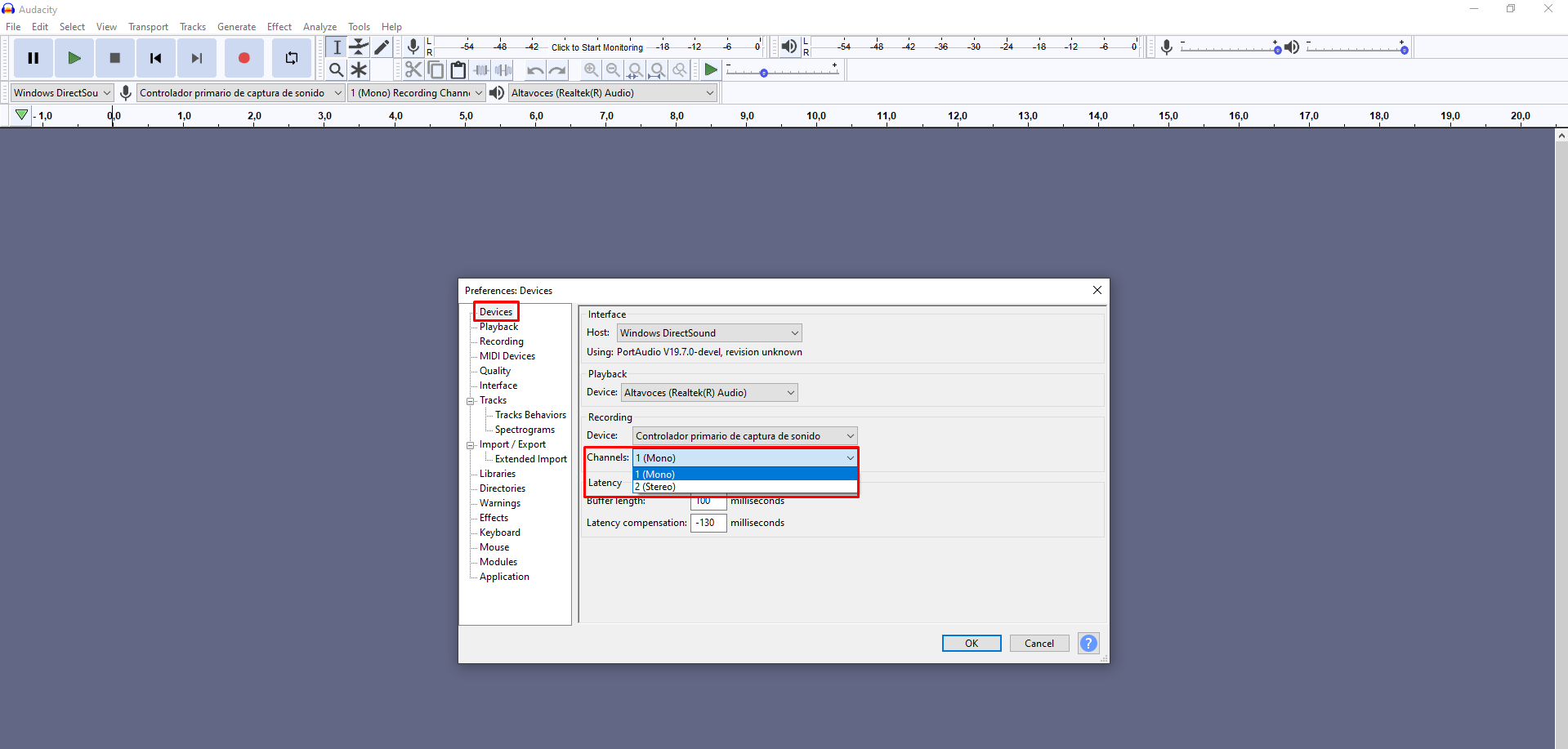Open the toolbar audio host dropdown
The image size is (1568, 749).
(62, 93)
